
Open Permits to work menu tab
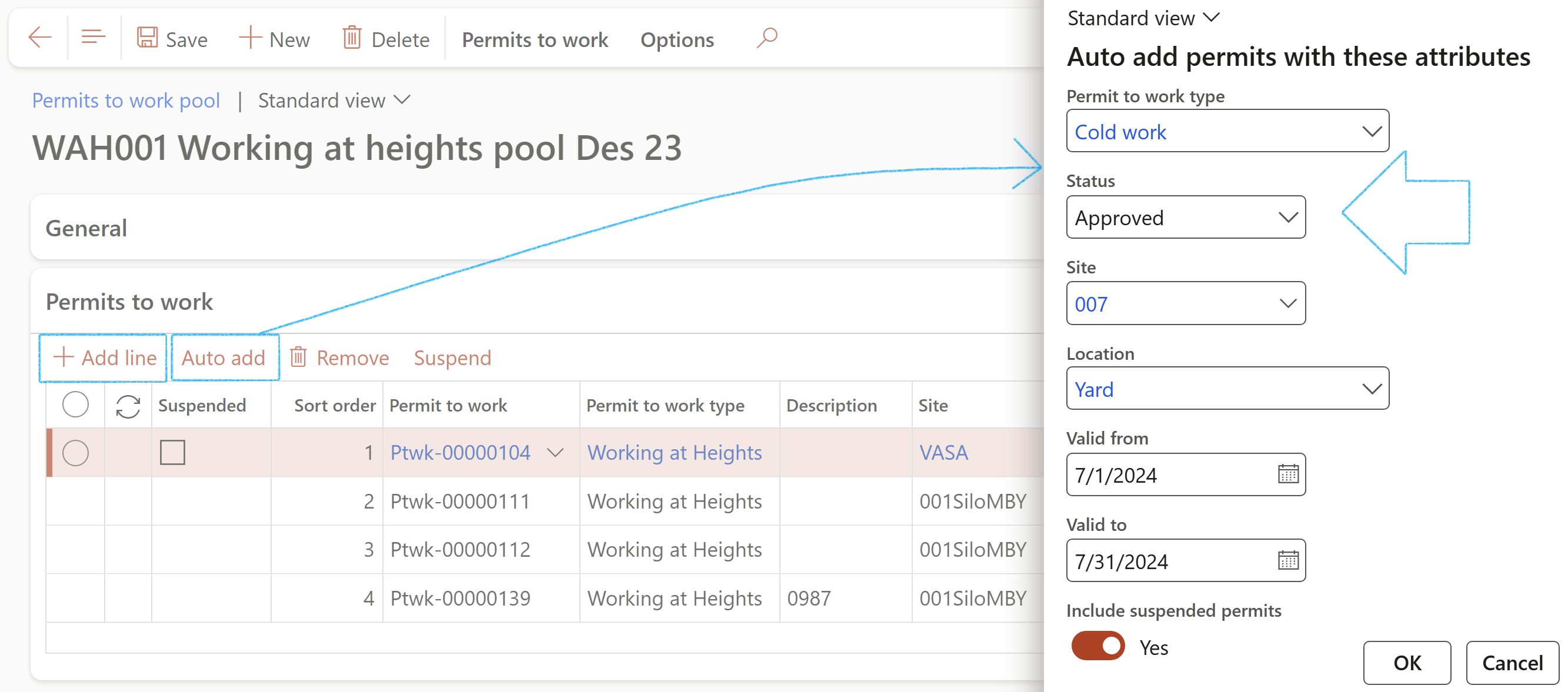point(535,39)
